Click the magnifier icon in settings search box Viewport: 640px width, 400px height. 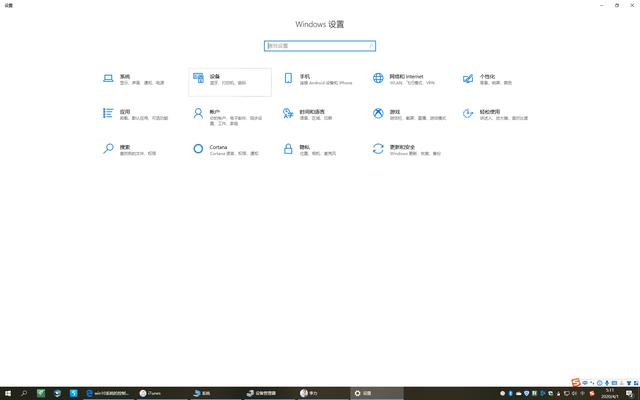pyautogui.click(x=371, y=46)
